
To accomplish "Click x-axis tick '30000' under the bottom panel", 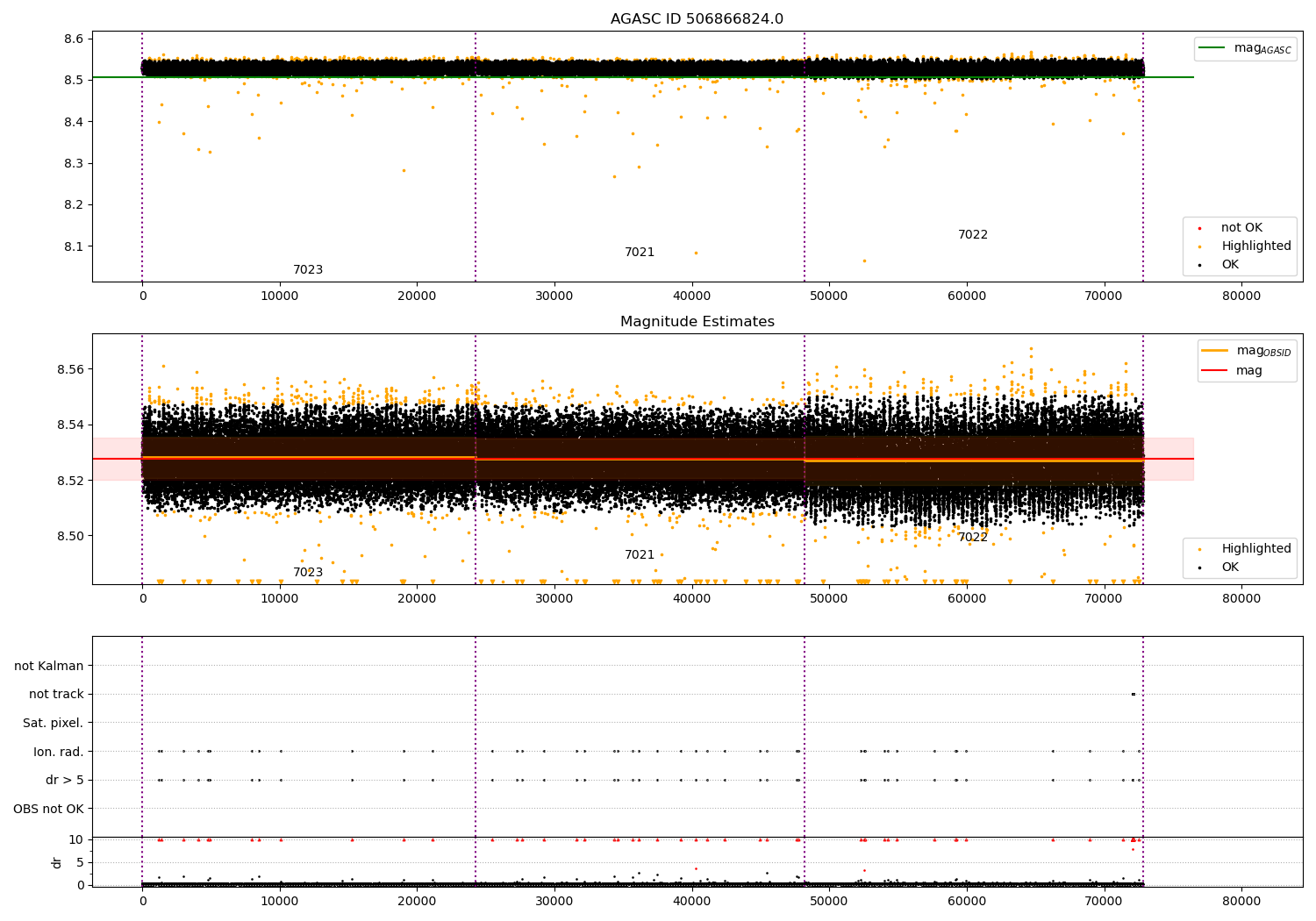I will [554, 902].
